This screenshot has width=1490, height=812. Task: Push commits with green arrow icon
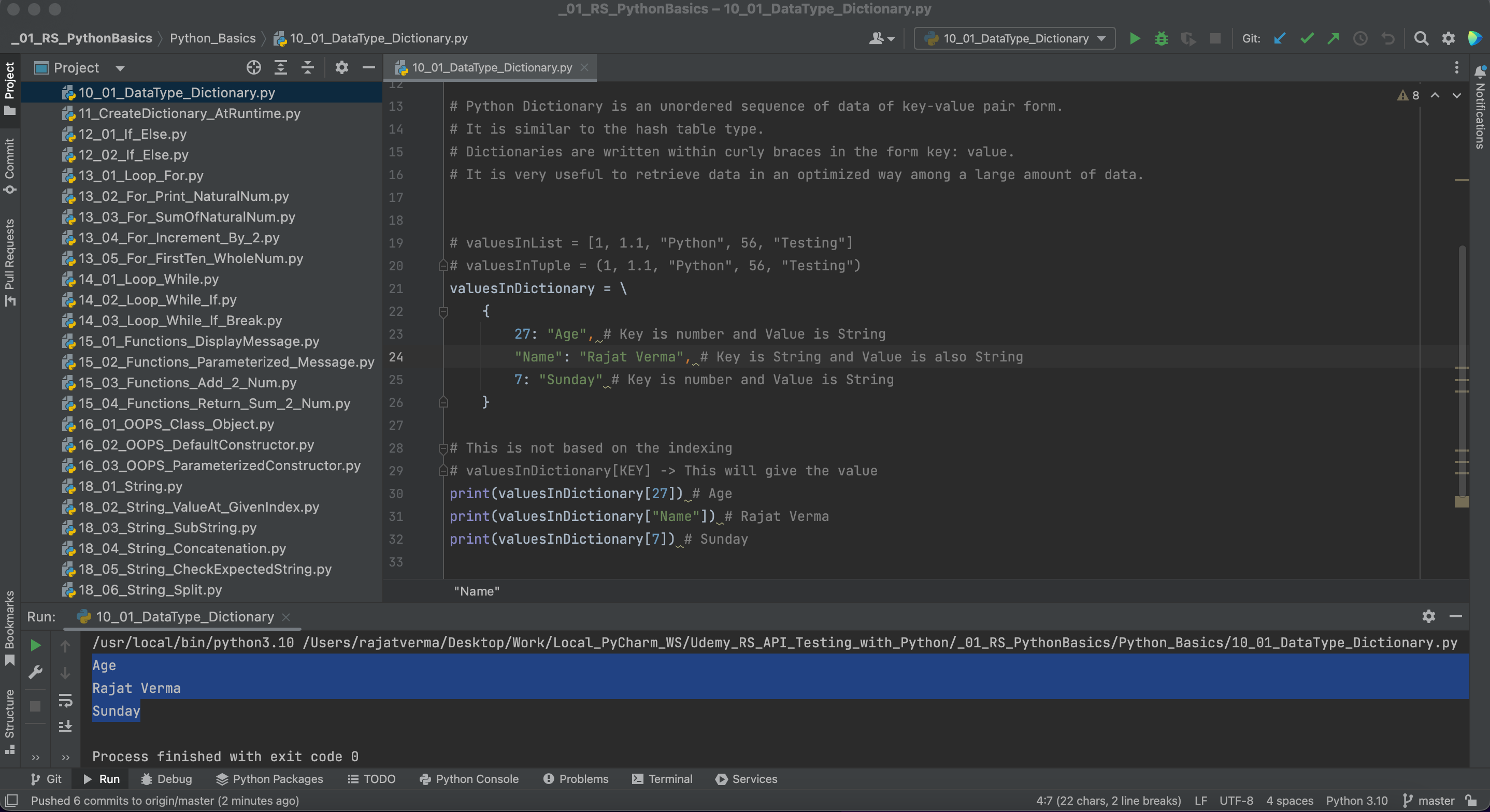1333,39
